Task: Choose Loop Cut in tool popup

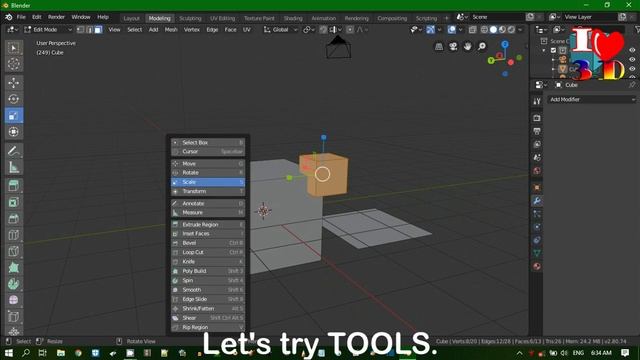Action: 208,252
